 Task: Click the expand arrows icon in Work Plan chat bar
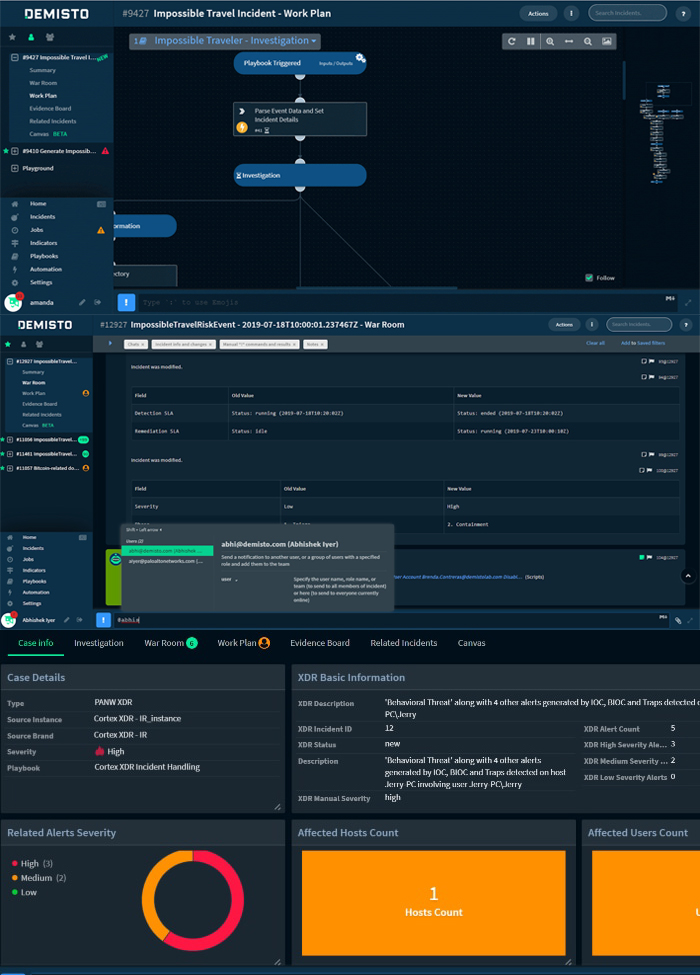point(688,303)
